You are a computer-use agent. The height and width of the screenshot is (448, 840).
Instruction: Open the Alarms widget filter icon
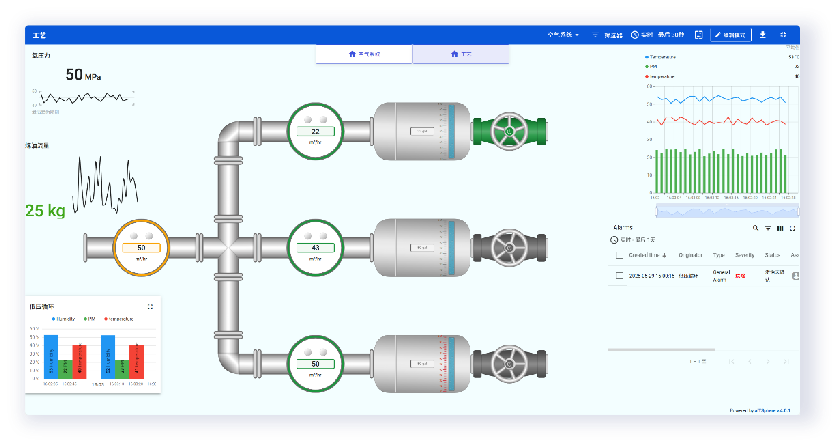coord(767,228)
